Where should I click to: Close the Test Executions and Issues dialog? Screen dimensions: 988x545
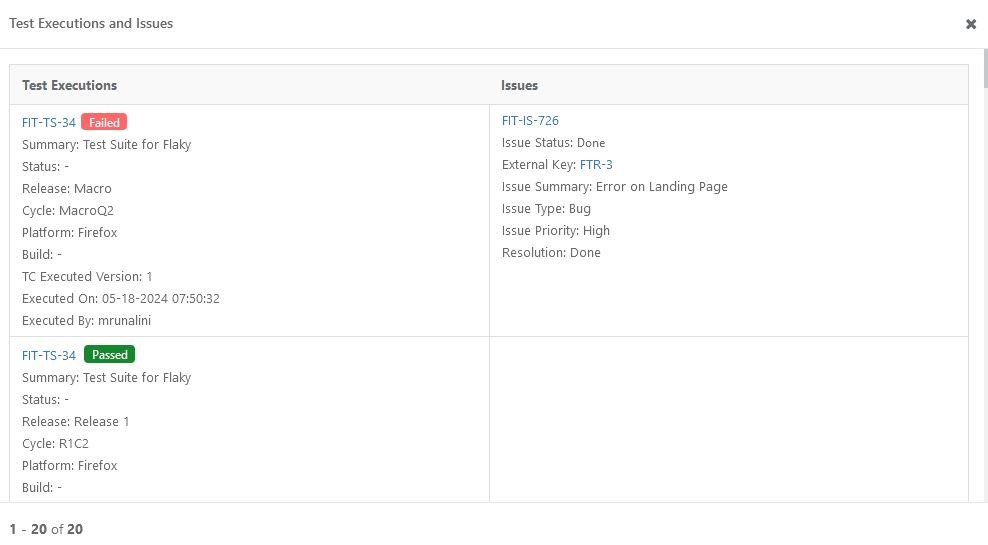(970, 24)
